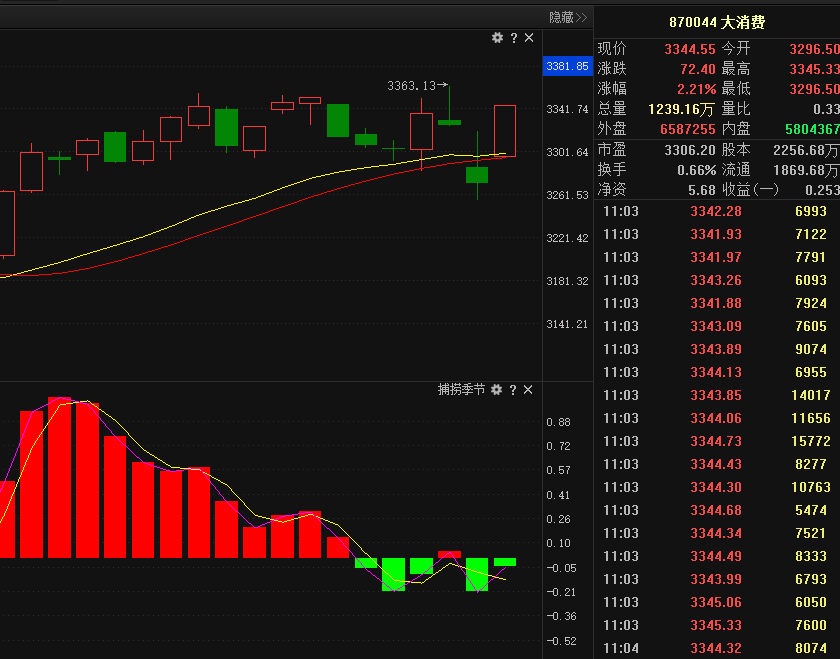840x659 pixels.
Task: Click the tallest red bar in 捕捞季节 histogram
Action: pos(60,477)
